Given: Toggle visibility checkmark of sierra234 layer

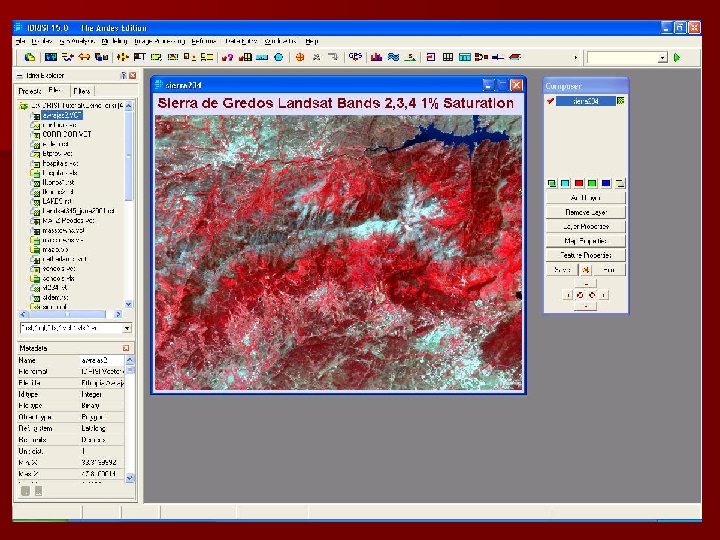Looking at the screenshot, I should tap(550, 101).
